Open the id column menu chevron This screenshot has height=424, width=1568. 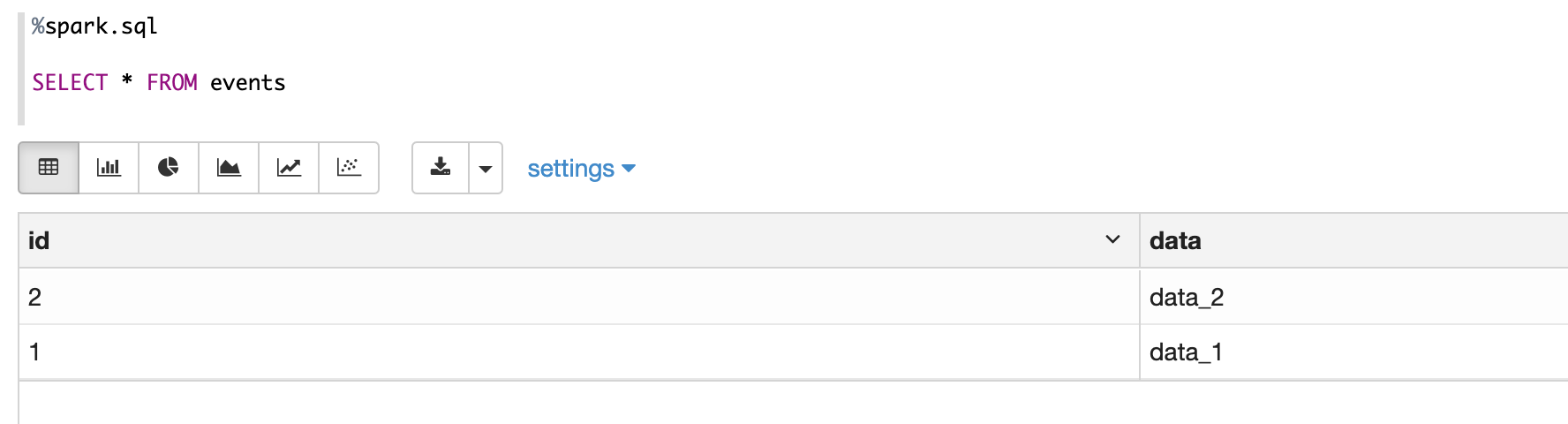coord(1112,239)
